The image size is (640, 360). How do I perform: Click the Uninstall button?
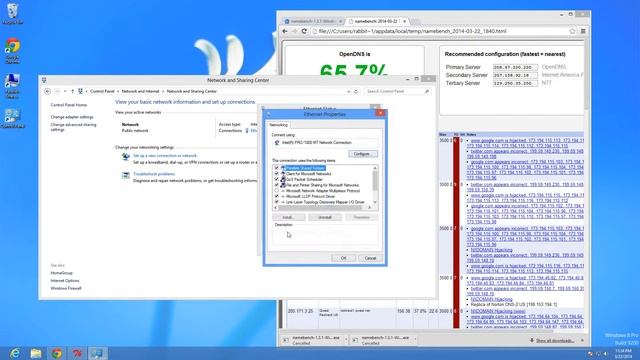point(325,217)
